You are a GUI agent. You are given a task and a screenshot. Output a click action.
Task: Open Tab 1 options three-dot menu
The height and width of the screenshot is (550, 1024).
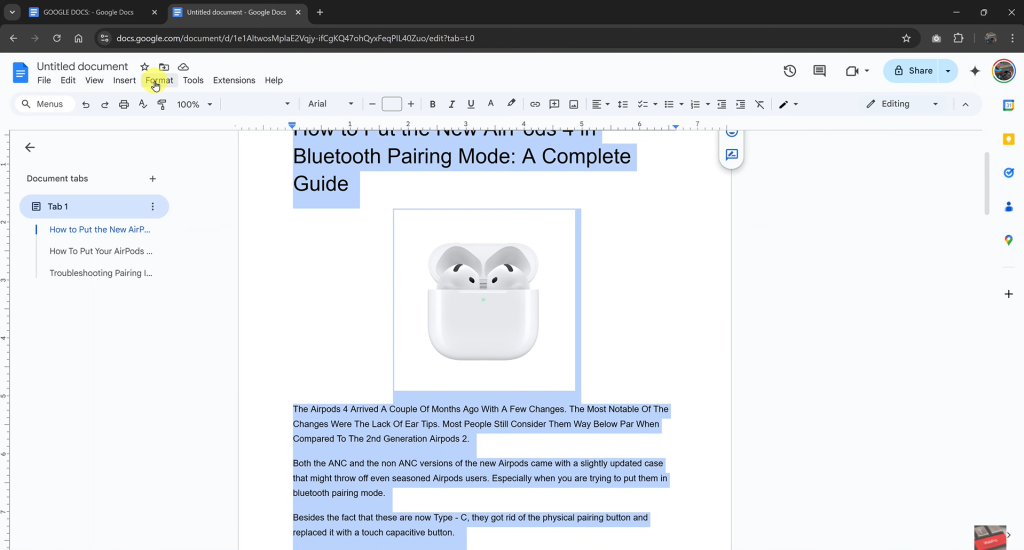click(153, 206)
